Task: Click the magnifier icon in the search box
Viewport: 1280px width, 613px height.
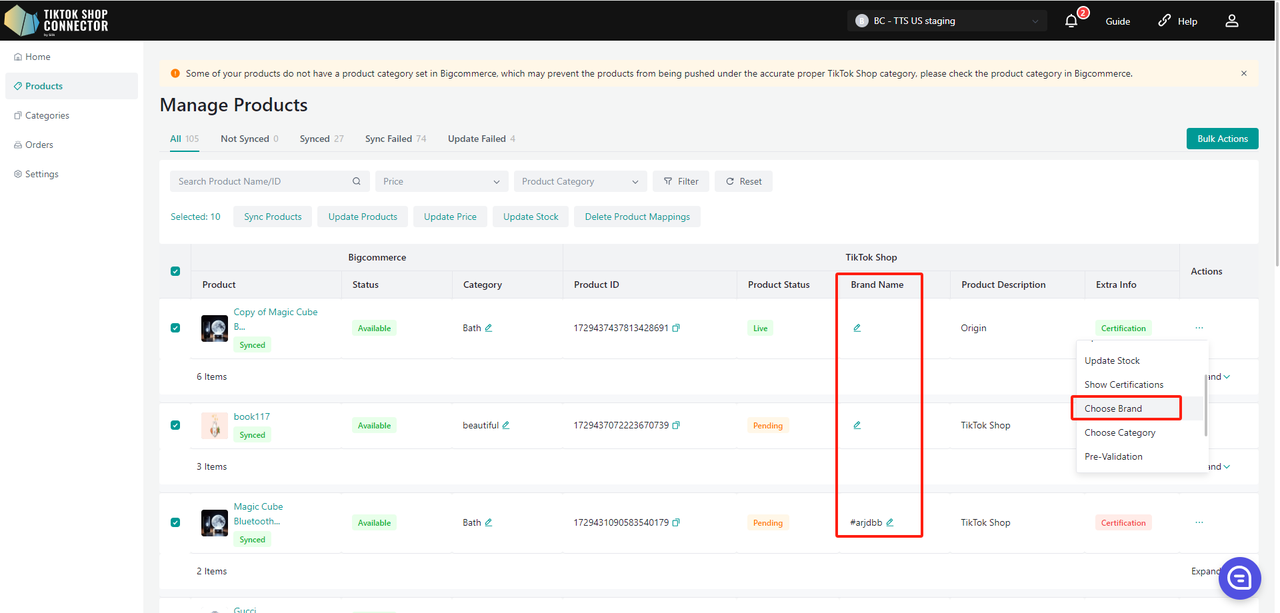Action: (x=356, y=182)
